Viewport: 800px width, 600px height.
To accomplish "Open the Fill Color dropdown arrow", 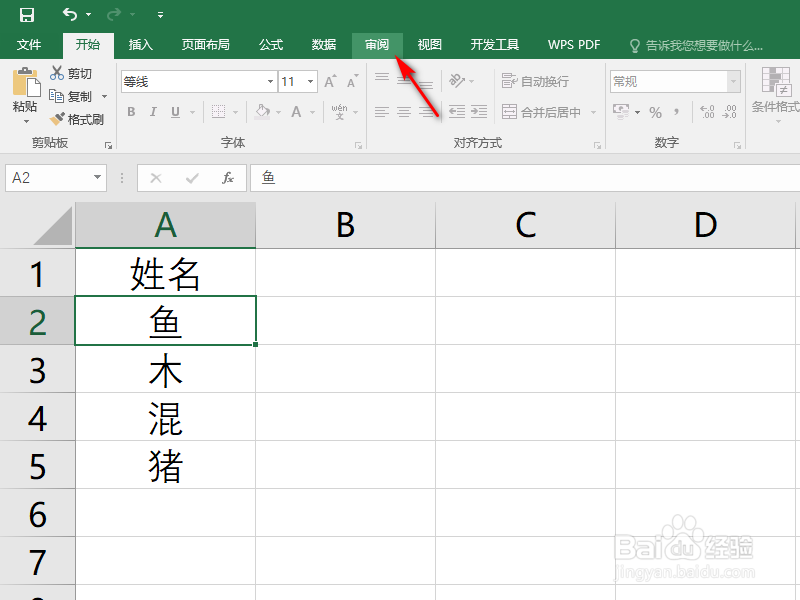I will 278,111.
